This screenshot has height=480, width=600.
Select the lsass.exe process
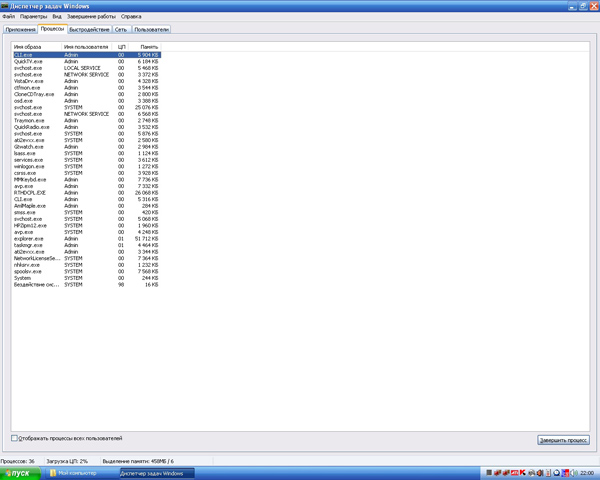click(x=86, y=153)
